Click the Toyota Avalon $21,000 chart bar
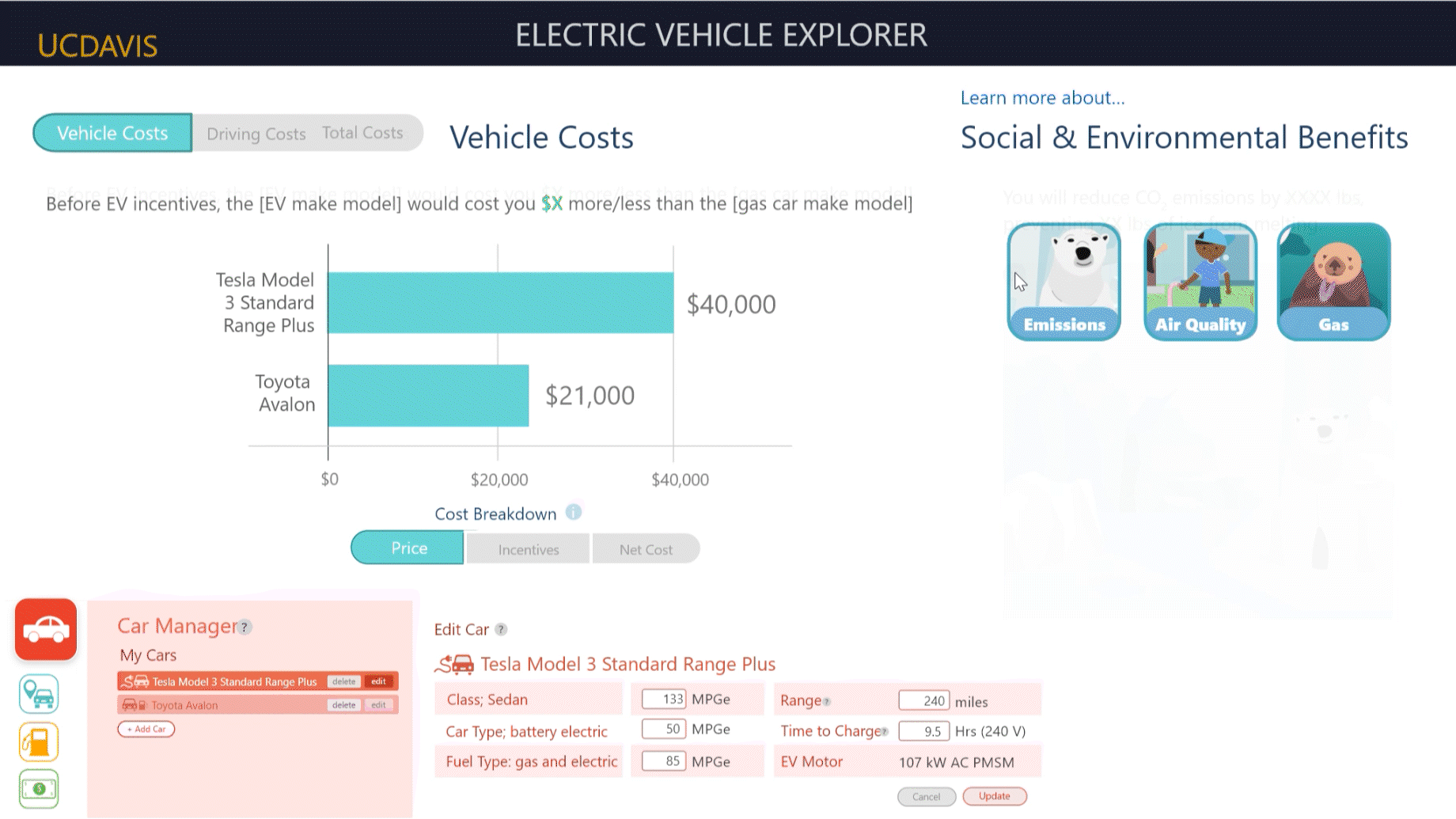This screenshot has width=1456, height=819. tap(429, 396)
